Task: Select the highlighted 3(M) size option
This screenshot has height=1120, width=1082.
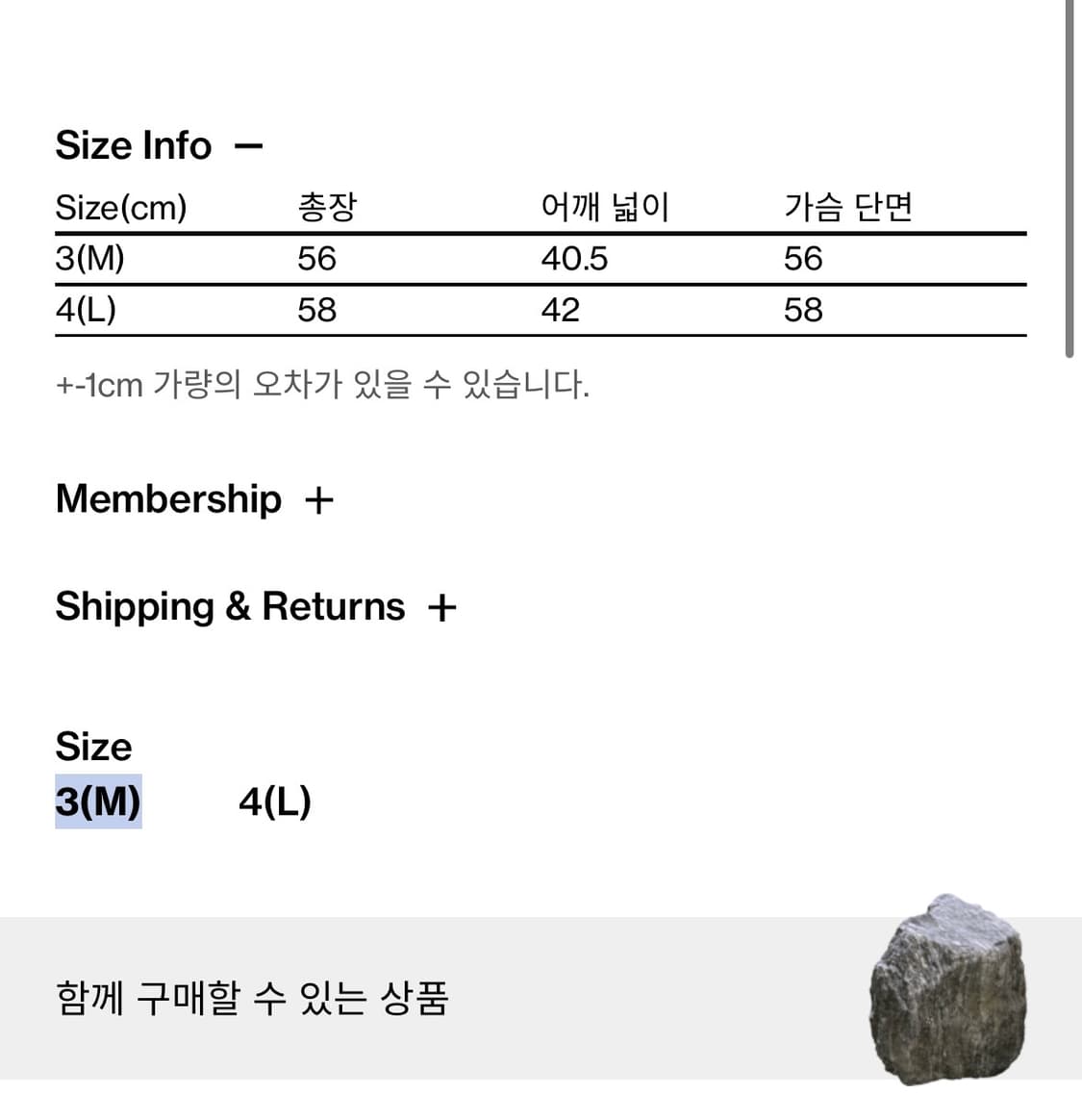Action: pos(98,802)
